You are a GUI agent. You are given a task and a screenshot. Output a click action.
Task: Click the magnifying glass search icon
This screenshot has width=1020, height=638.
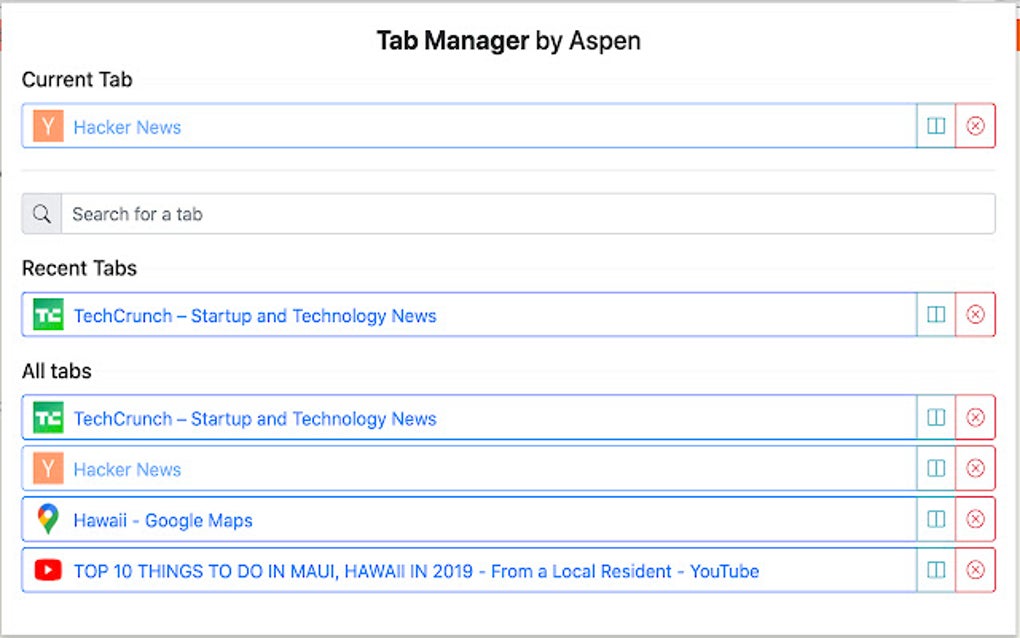(41, 213)
